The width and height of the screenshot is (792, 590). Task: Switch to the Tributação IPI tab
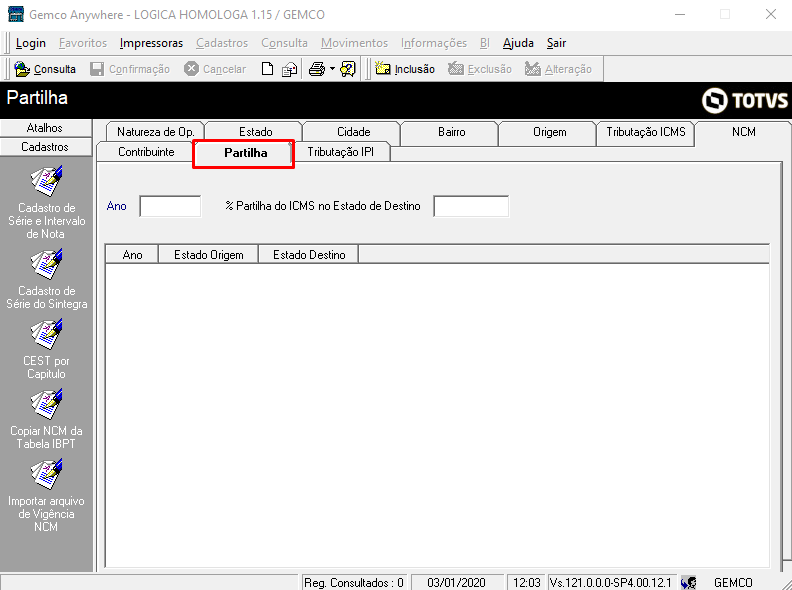[x=340, y=152]
